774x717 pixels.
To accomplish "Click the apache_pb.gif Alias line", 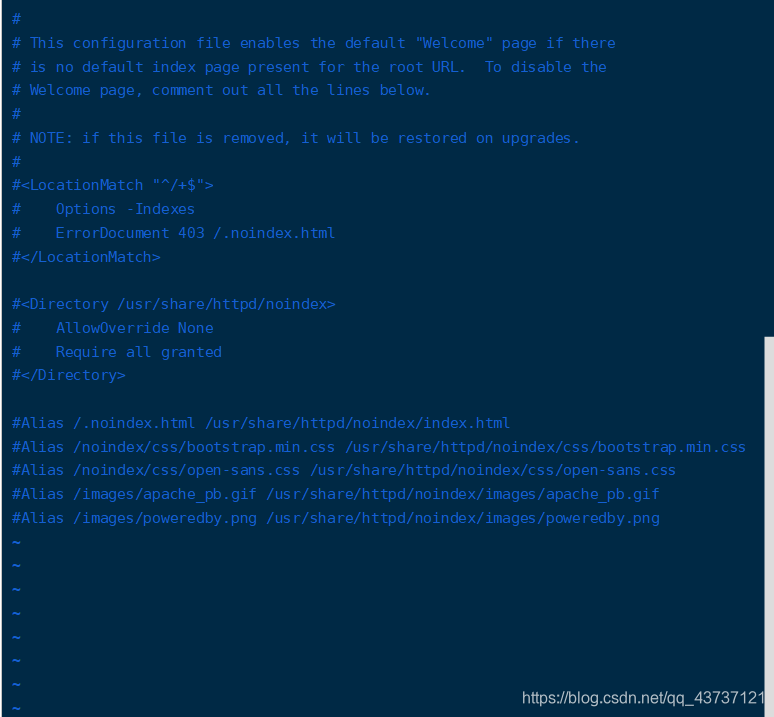I will tap(336, 494).
